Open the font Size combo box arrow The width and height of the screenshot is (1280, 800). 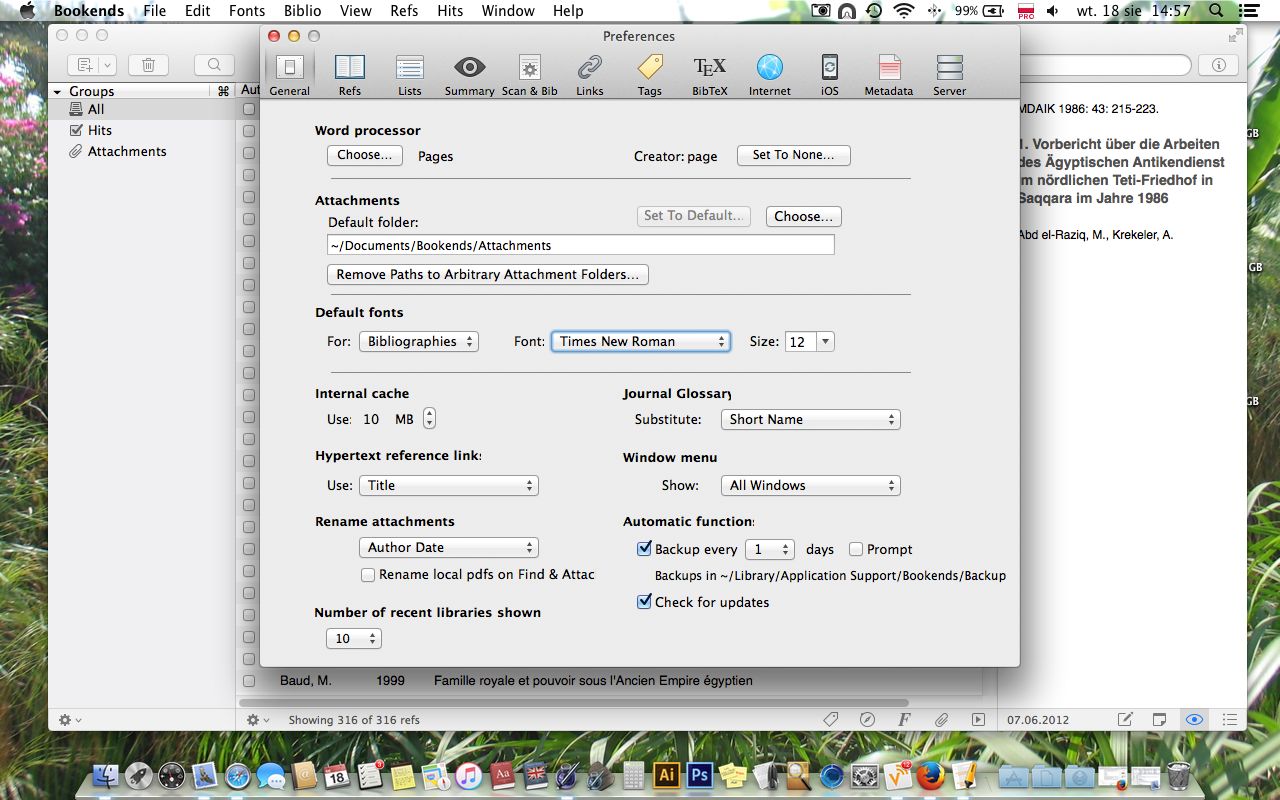[825, 341]
